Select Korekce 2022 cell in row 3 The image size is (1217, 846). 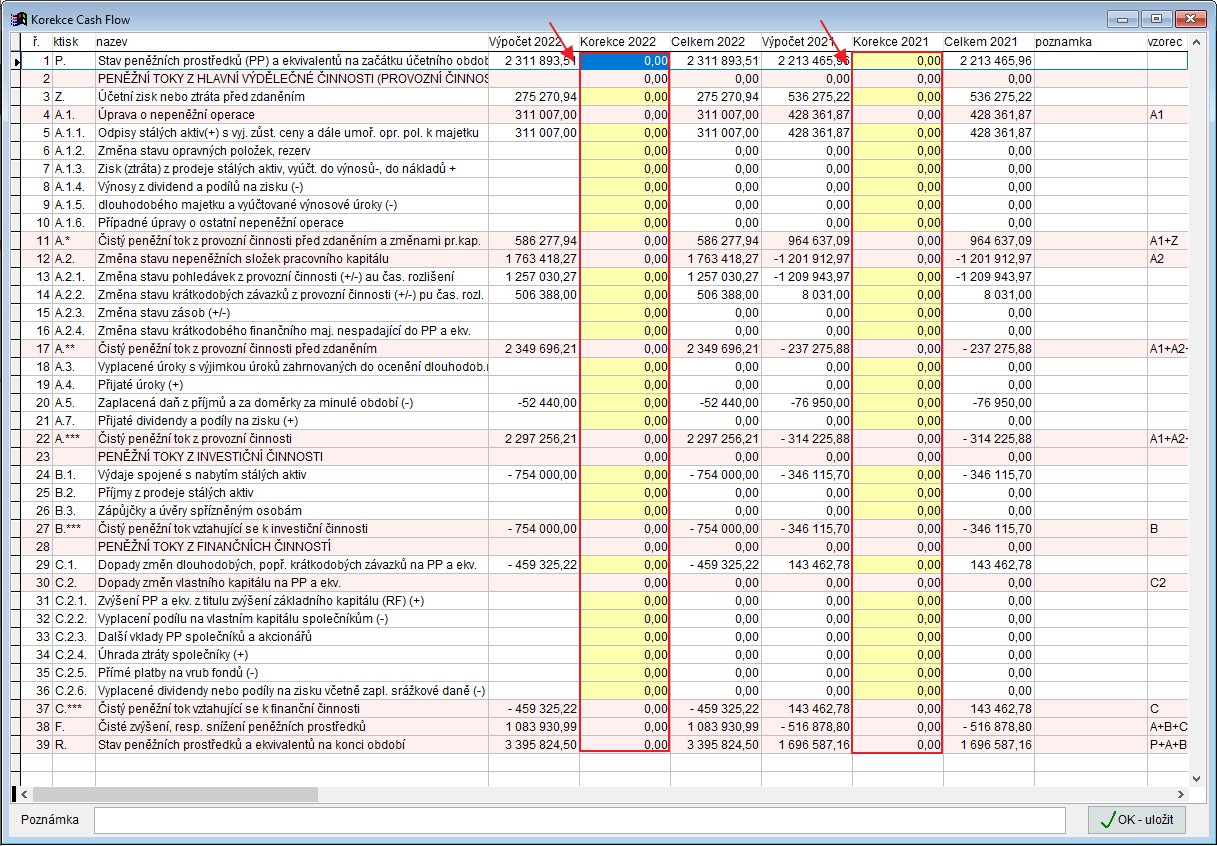click(x=624, y=97)
